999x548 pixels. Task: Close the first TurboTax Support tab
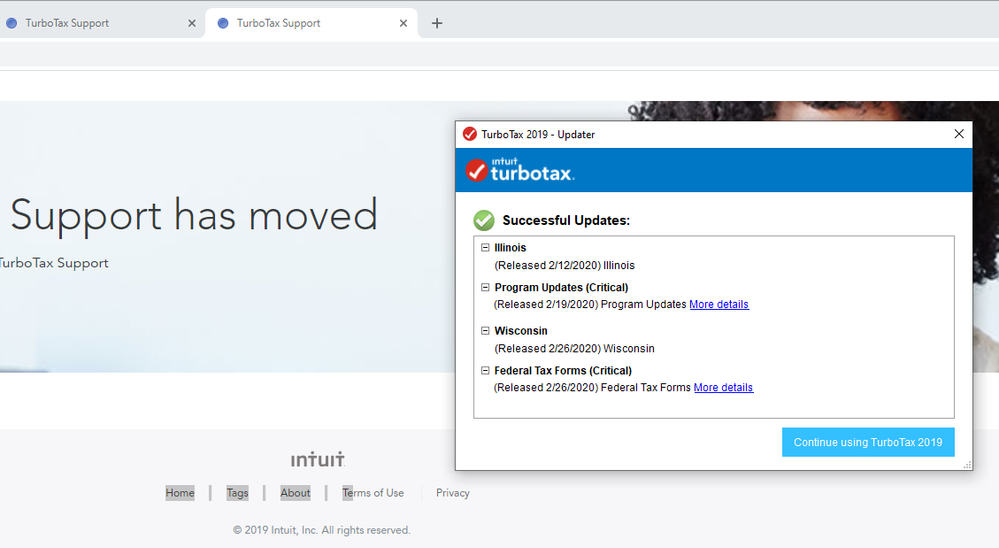click(192, 23)
